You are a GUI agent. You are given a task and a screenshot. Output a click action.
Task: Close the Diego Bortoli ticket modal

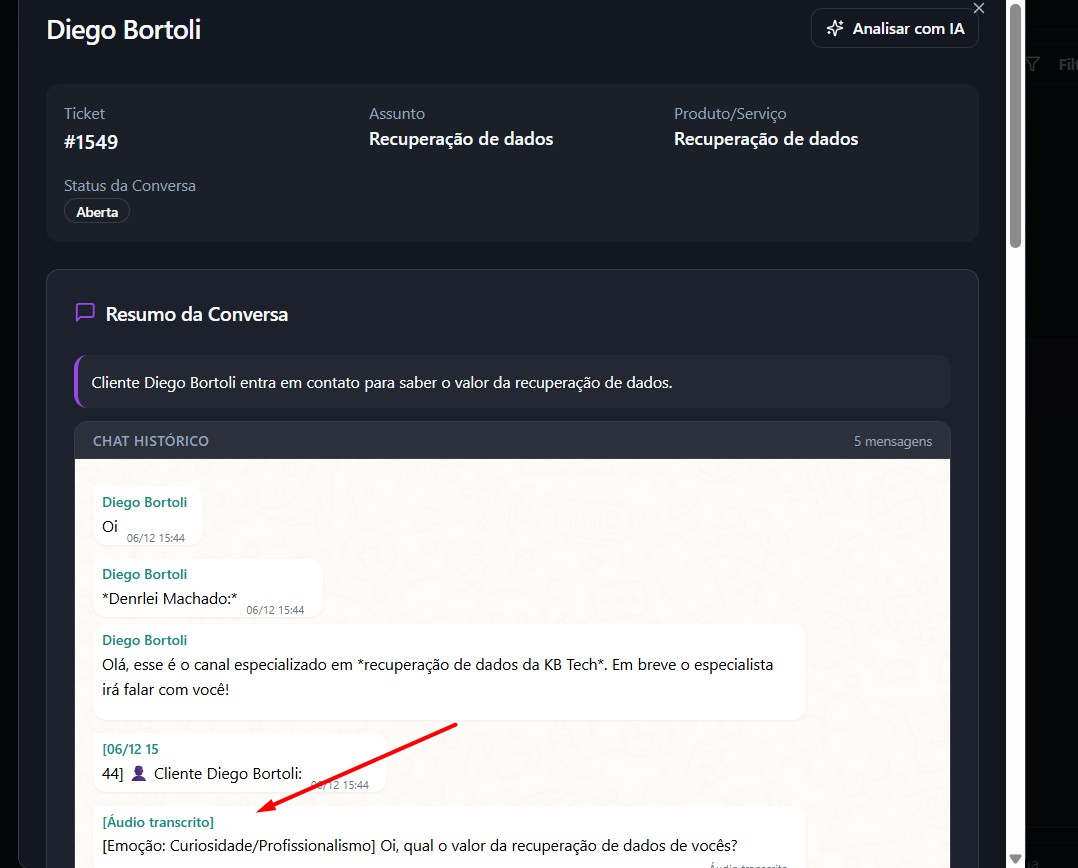pos(979,9)
